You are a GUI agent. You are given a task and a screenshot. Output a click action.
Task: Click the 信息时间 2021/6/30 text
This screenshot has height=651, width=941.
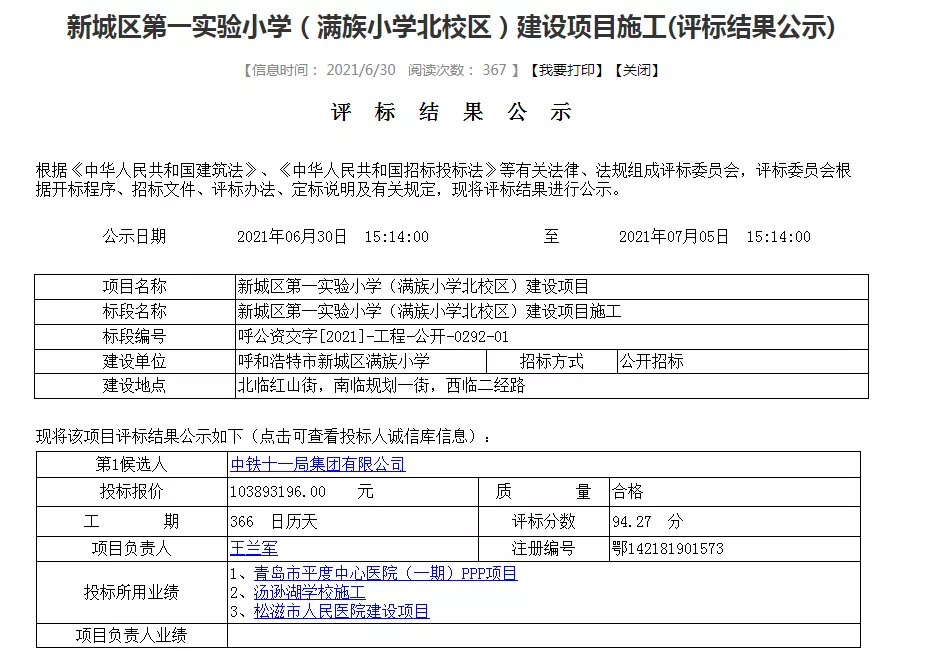pyautogui.click(x=322, y=70)
